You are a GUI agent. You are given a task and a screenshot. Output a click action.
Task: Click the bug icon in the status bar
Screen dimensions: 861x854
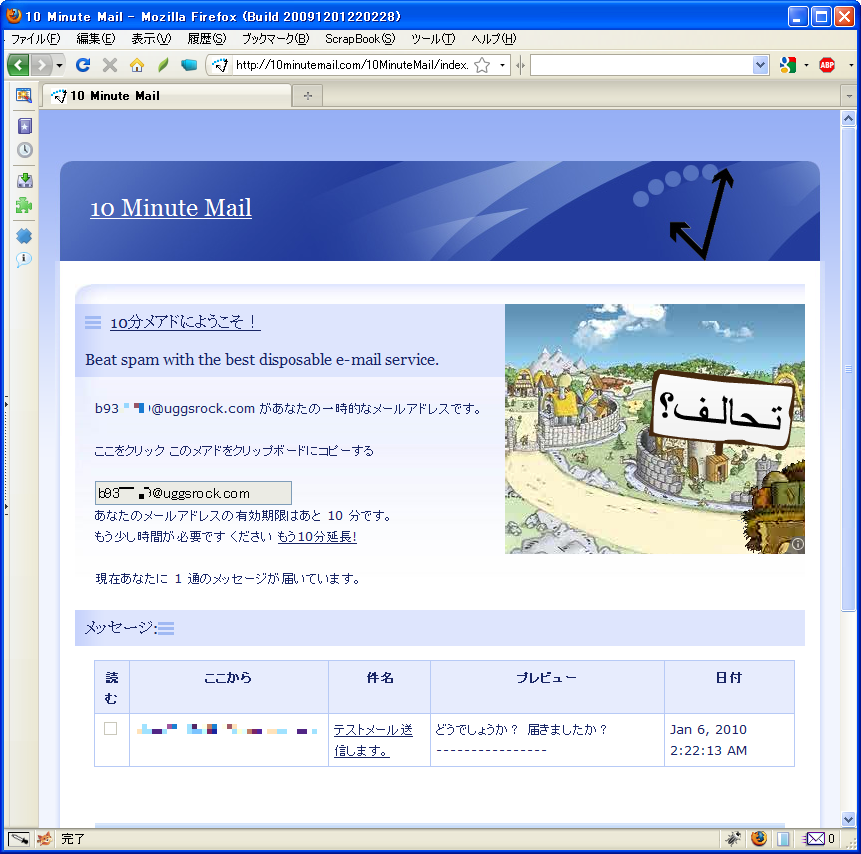[x=733, y=839]
